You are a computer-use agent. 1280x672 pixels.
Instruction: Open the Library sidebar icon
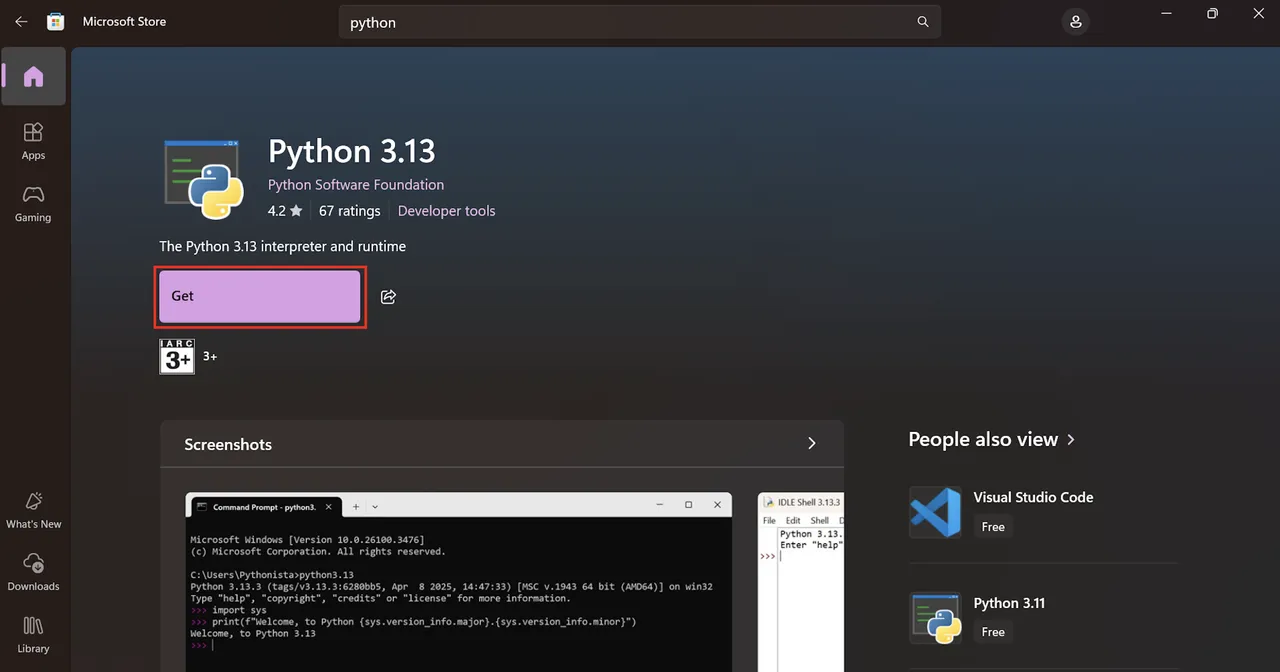click(33, 634)
